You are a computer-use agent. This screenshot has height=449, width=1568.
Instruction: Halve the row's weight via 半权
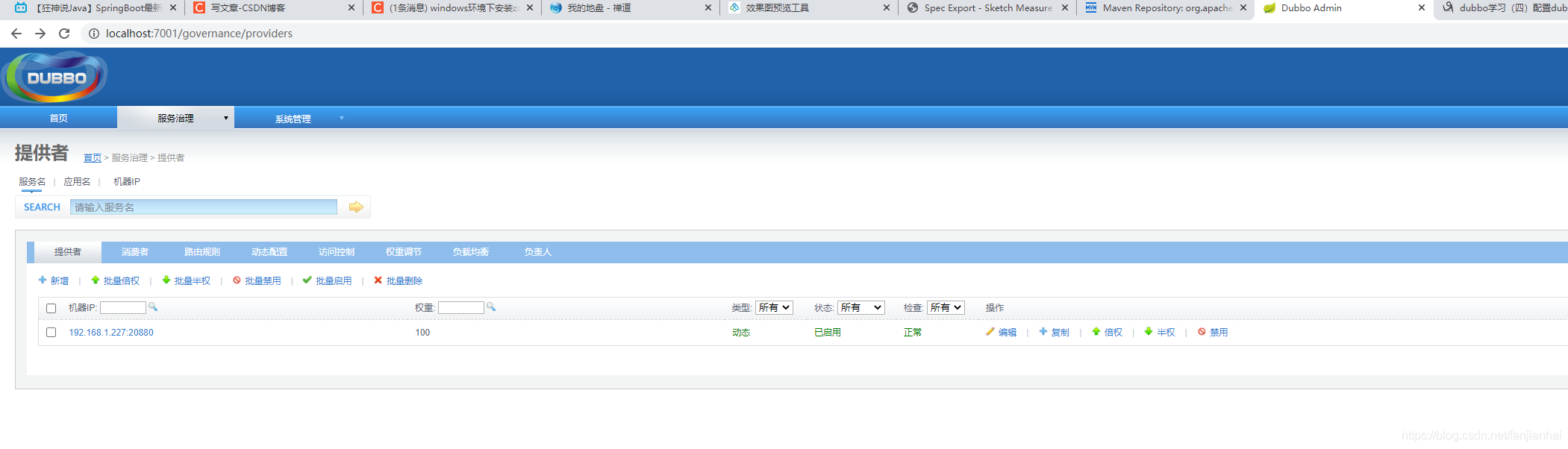1160,333
